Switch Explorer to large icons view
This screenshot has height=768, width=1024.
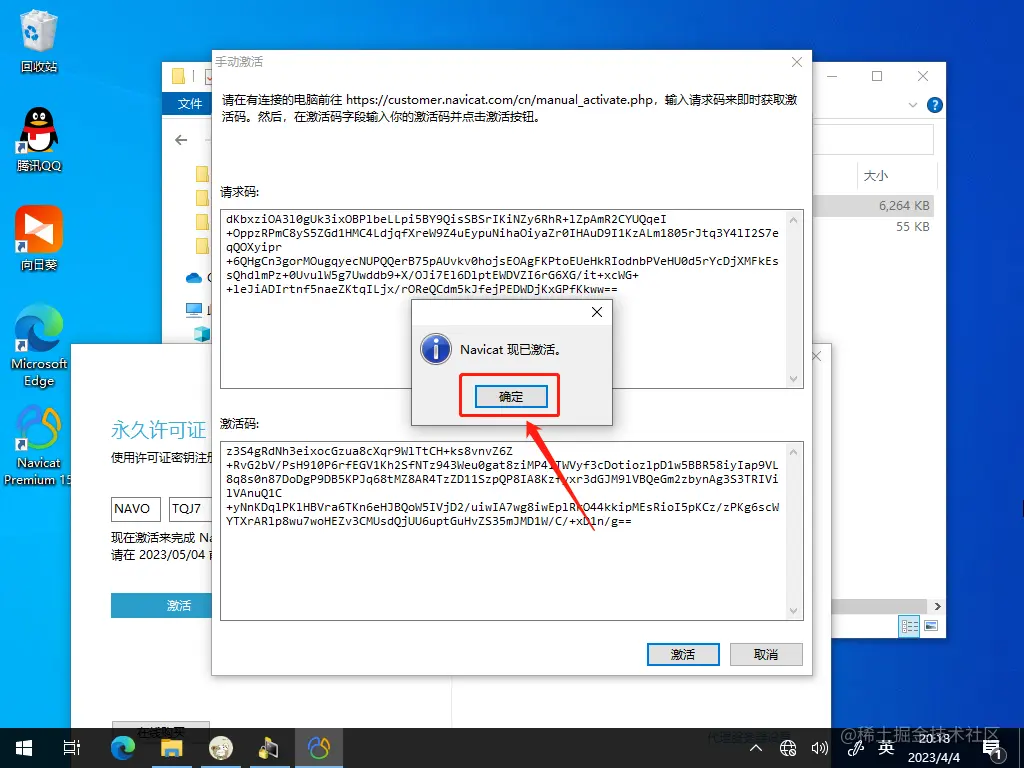point(931,626)
